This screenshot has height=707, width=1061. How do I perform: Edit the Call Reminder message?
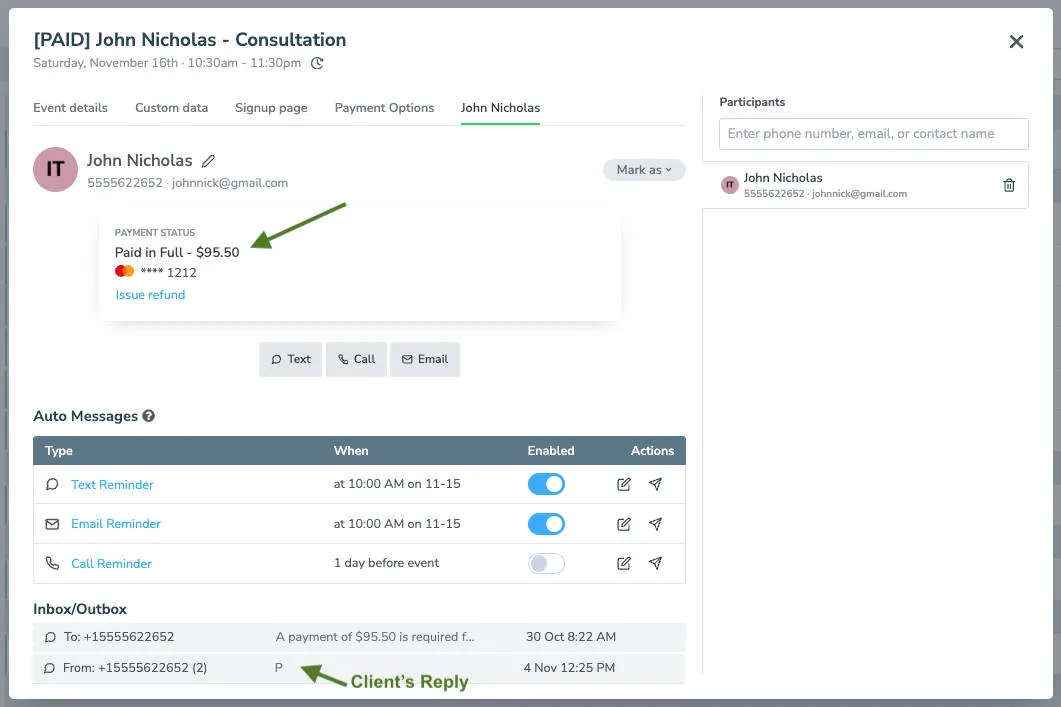(623, 563)
